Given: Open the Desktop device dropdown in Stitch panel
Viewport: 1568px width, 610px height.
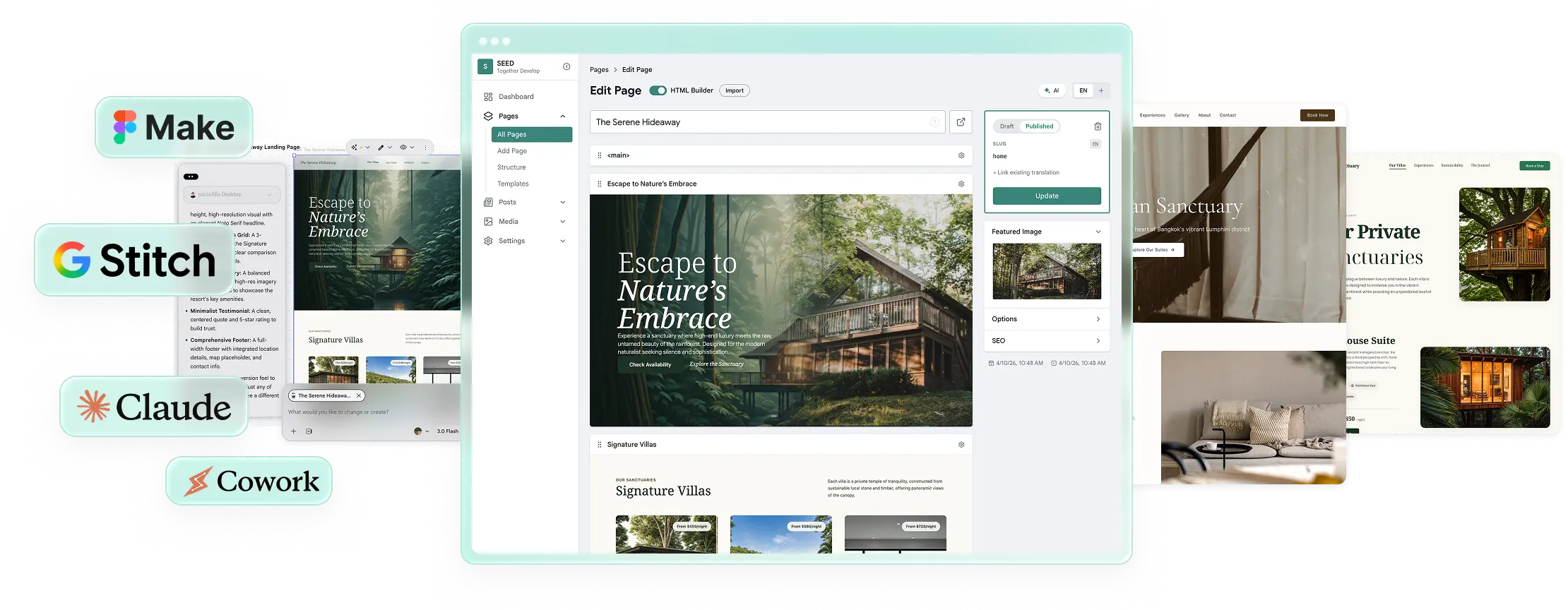Looking at the screenshot, I should 232,194.
